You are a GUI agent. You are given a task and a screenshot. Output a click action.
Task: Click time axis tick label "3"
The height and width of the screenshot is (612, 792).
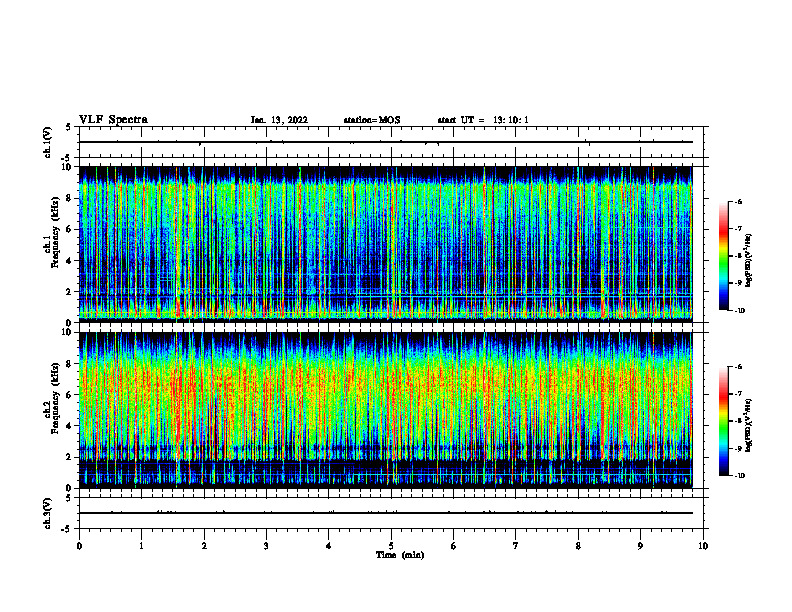(x=266, y=546)
